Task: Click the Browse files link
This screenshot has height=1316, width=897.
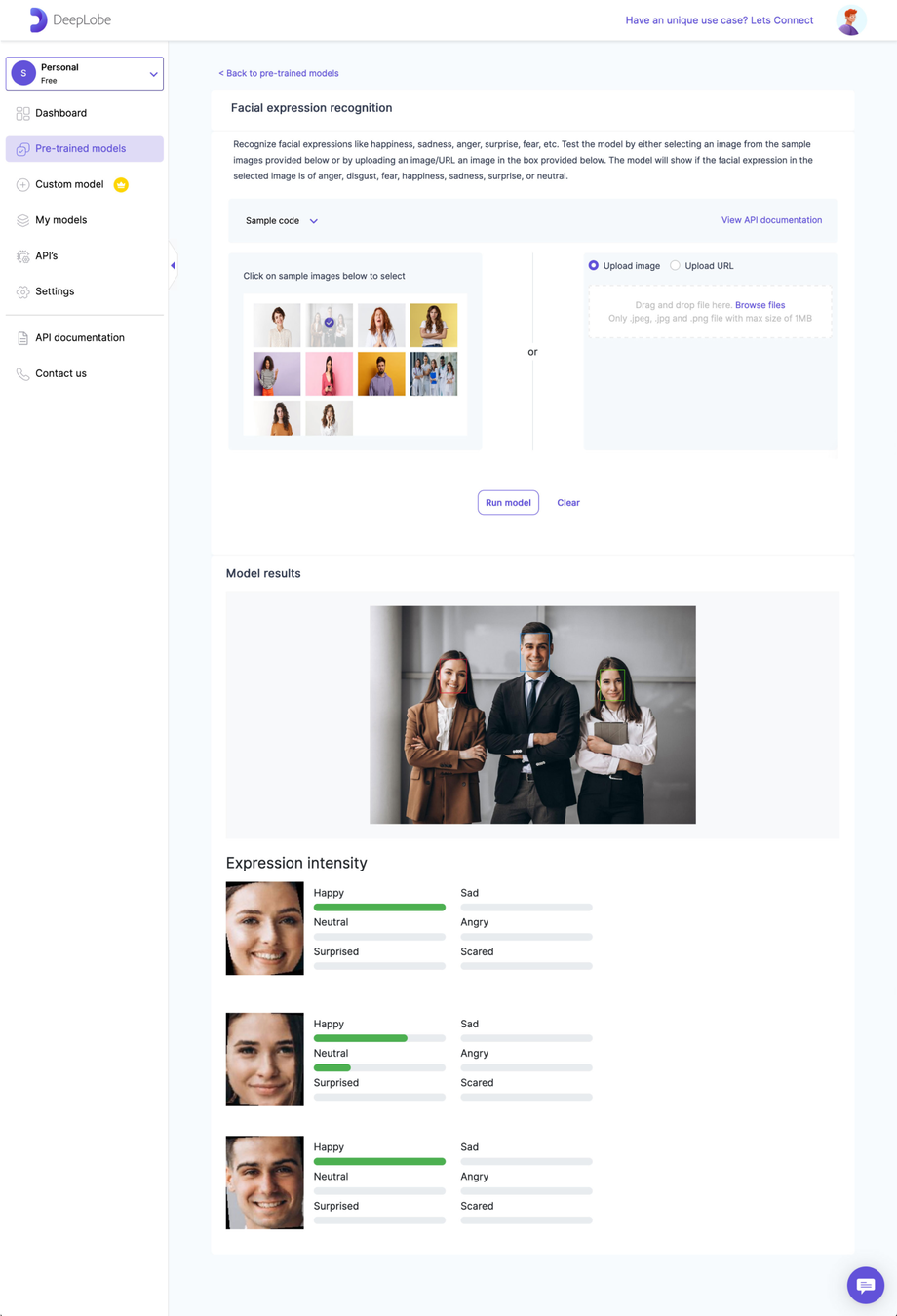Action: [760, 304]
